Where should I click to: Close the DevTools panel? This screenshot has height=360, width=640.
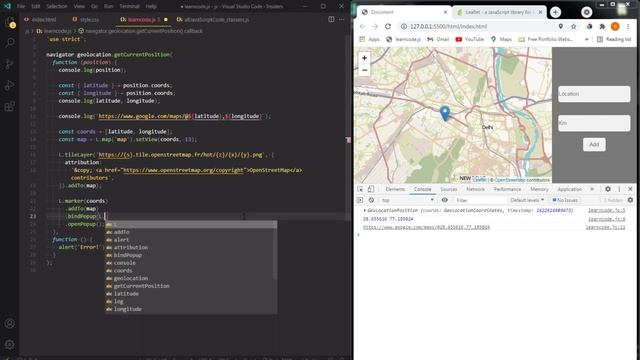point(630,189)
